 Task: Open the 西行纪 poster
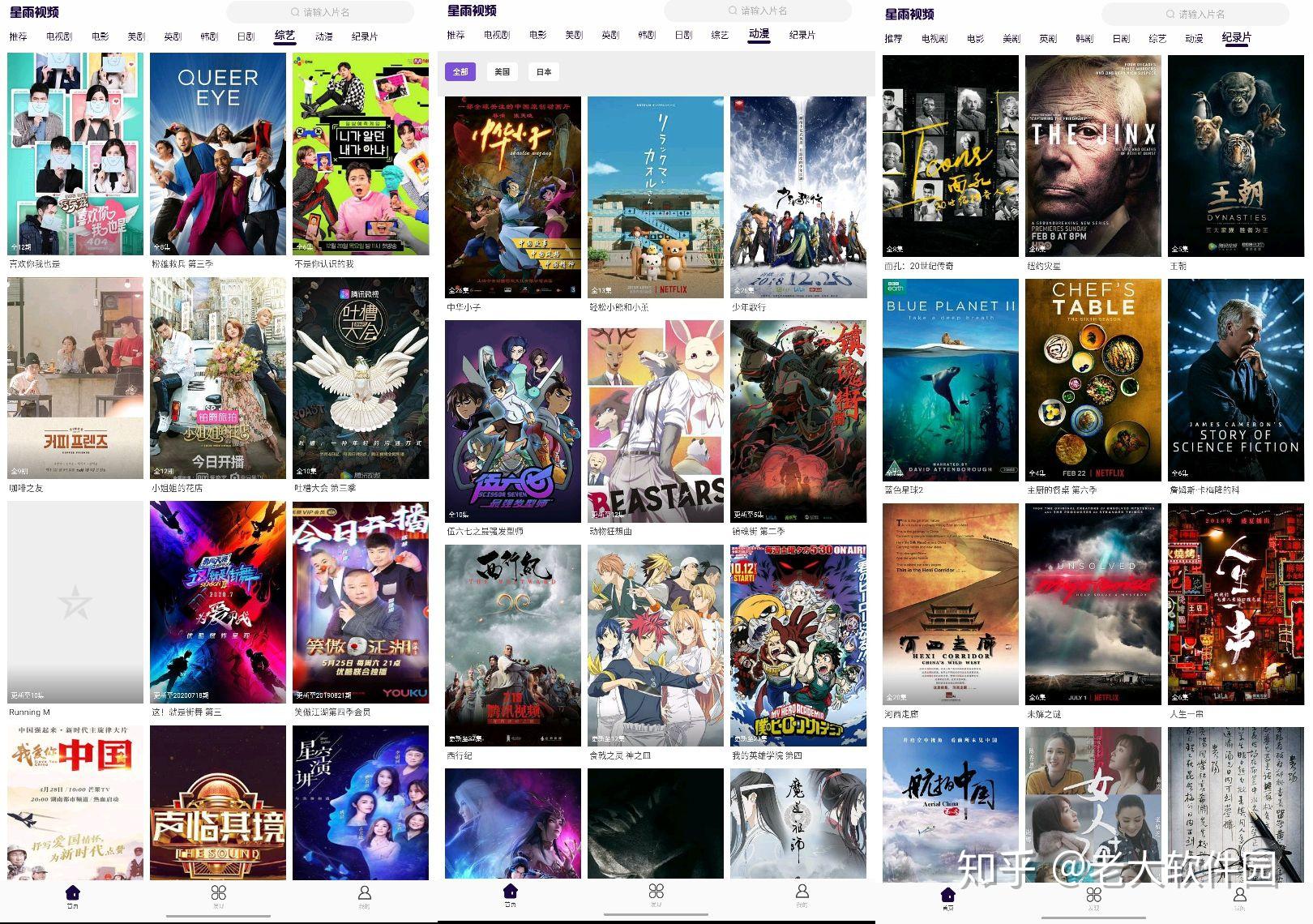click(513, 645)
